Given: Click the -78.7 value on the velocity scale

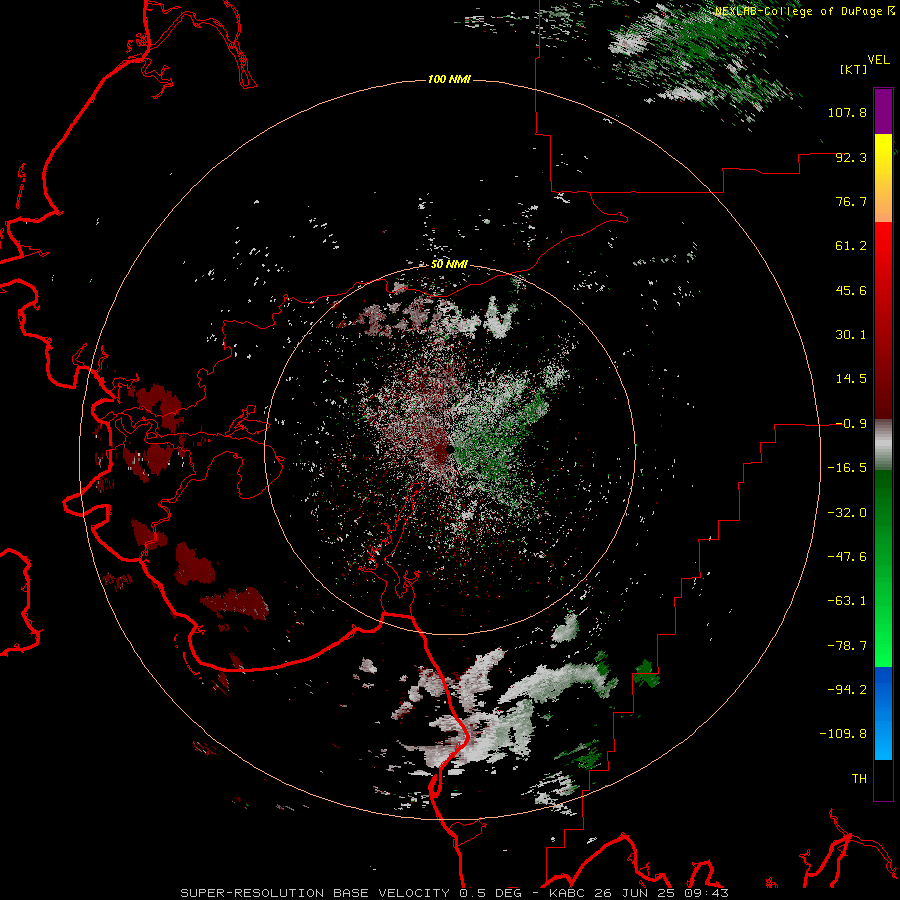Looking at the screenshot, I should pyautogui.click(x=847, y=646).
